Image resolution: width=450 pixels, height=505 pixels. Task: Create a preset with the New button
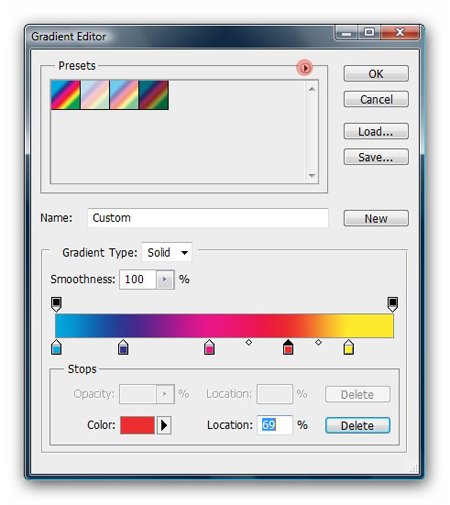tap(376, 219)
